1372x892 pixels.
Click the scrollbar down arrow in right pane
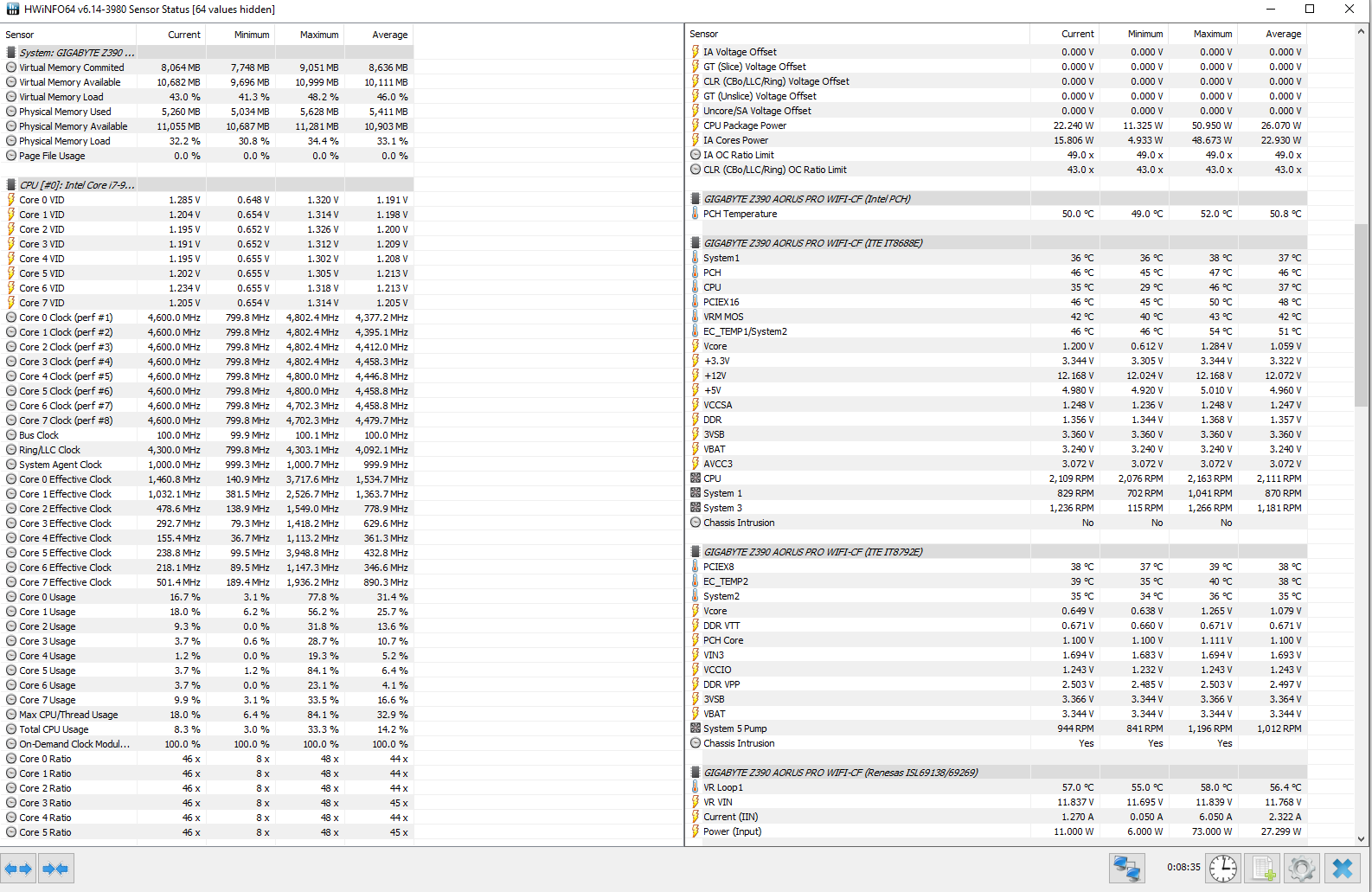(x=1361, y=838)
